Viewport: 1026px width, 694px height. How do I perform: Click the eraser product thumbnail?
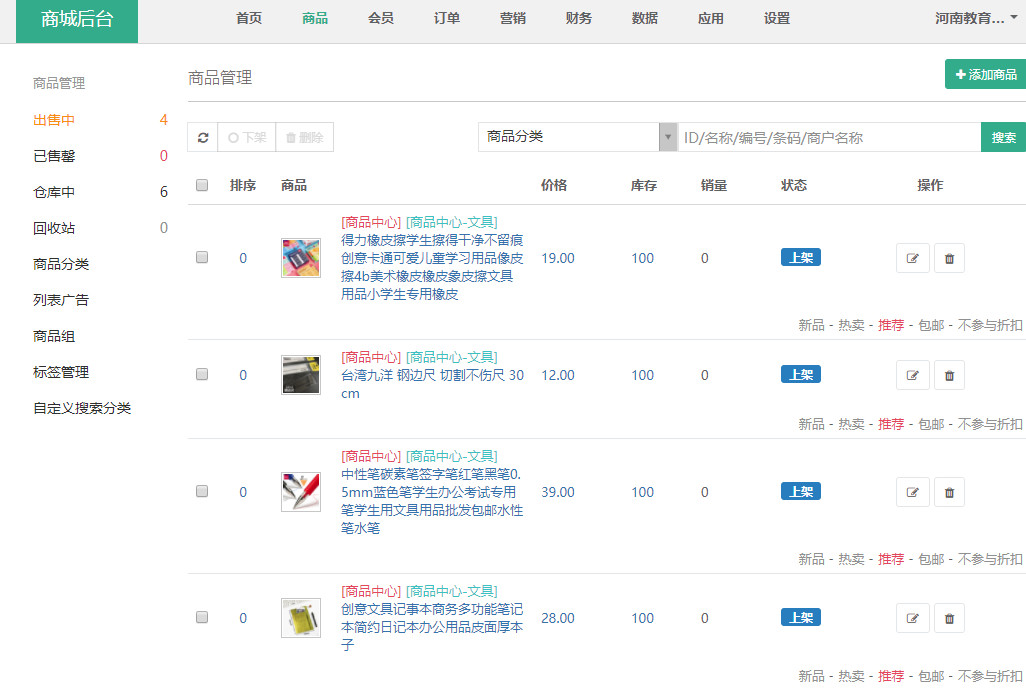coord(301,258)
